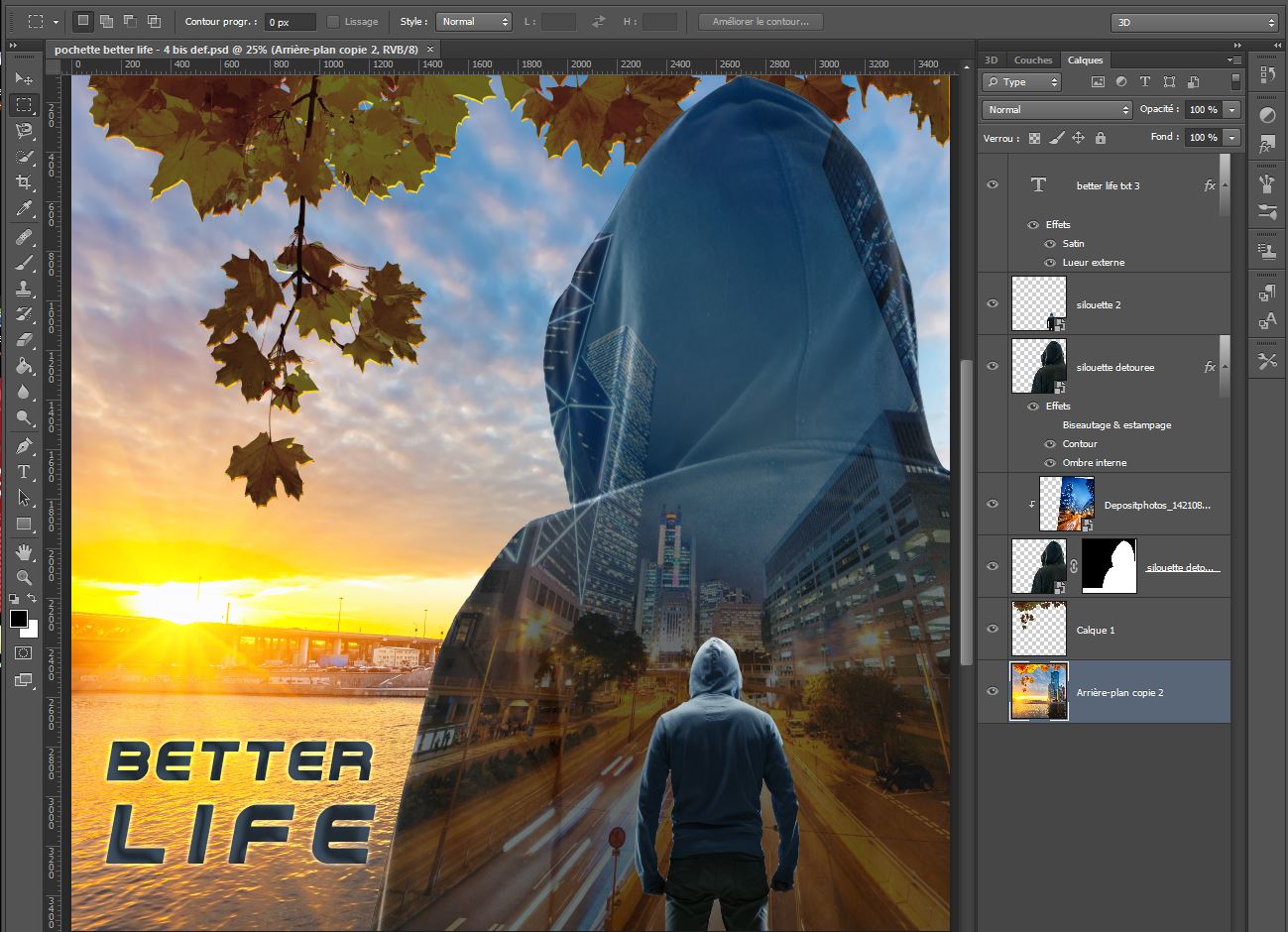This screenshot has width=1288, height=932.
Task: Click the Améliorer le contour button
Action: 761,22
